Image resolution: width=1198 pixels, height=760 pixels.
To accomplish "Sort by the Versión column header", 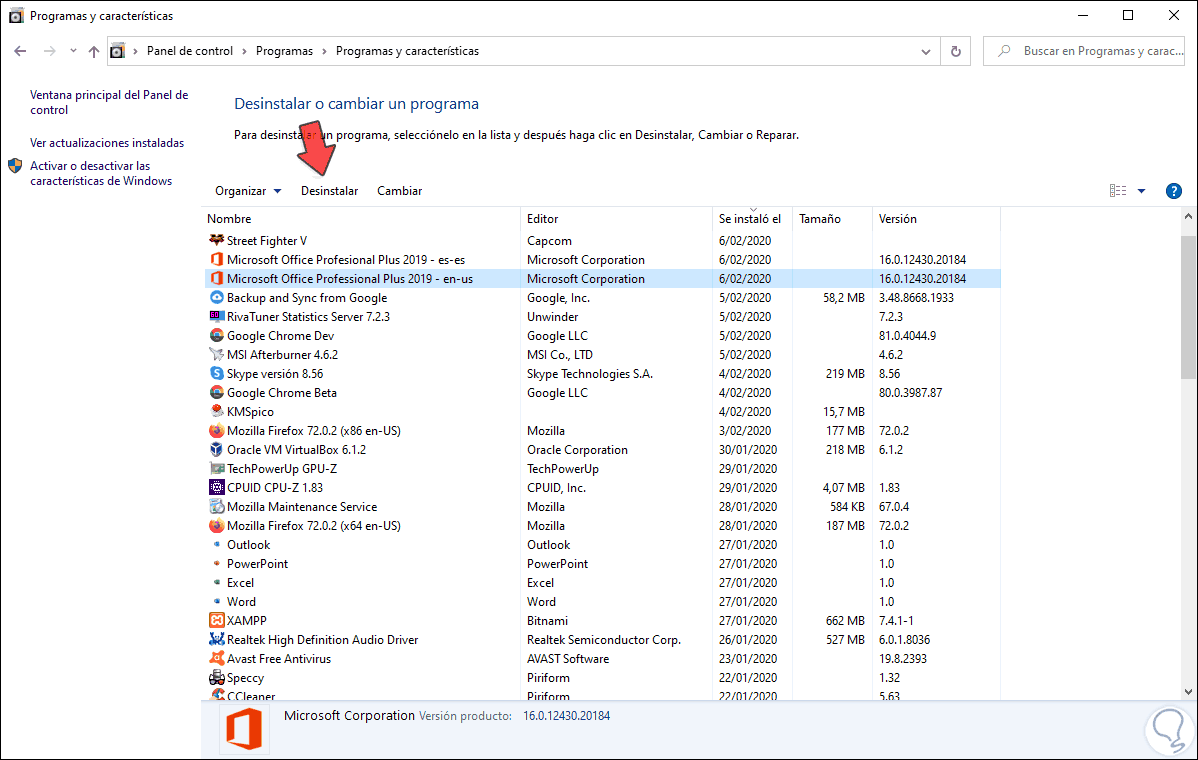I will [x=936, y=218].
